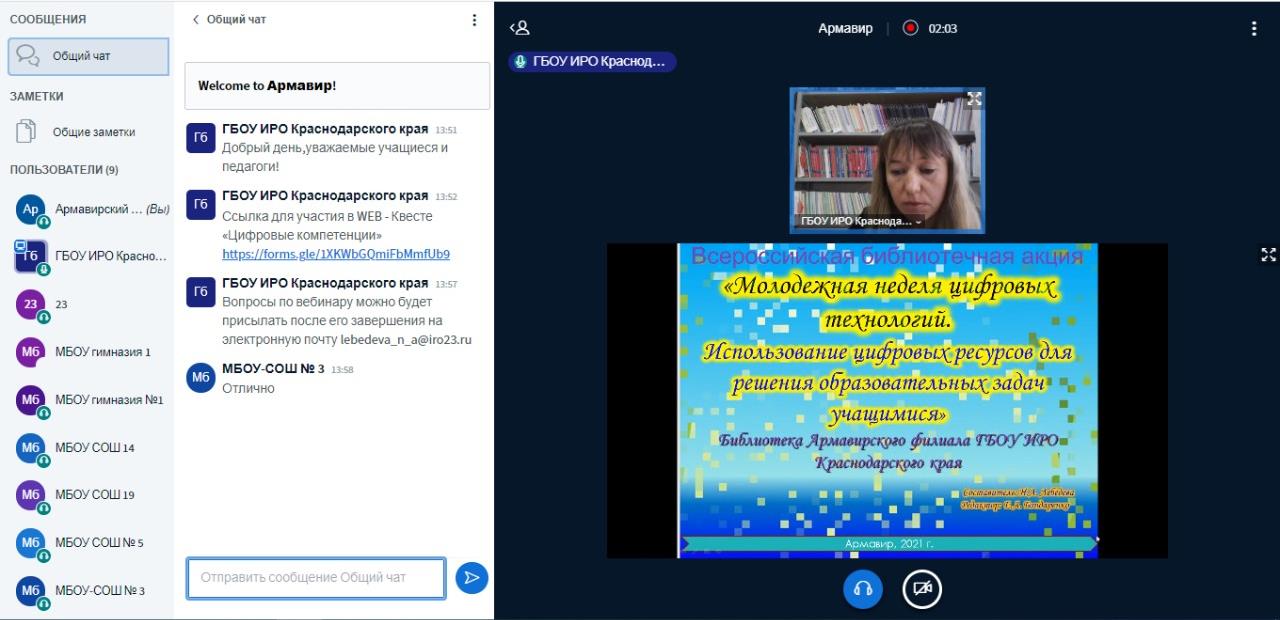Toggle the users list panel icon

tap(519, 28)
